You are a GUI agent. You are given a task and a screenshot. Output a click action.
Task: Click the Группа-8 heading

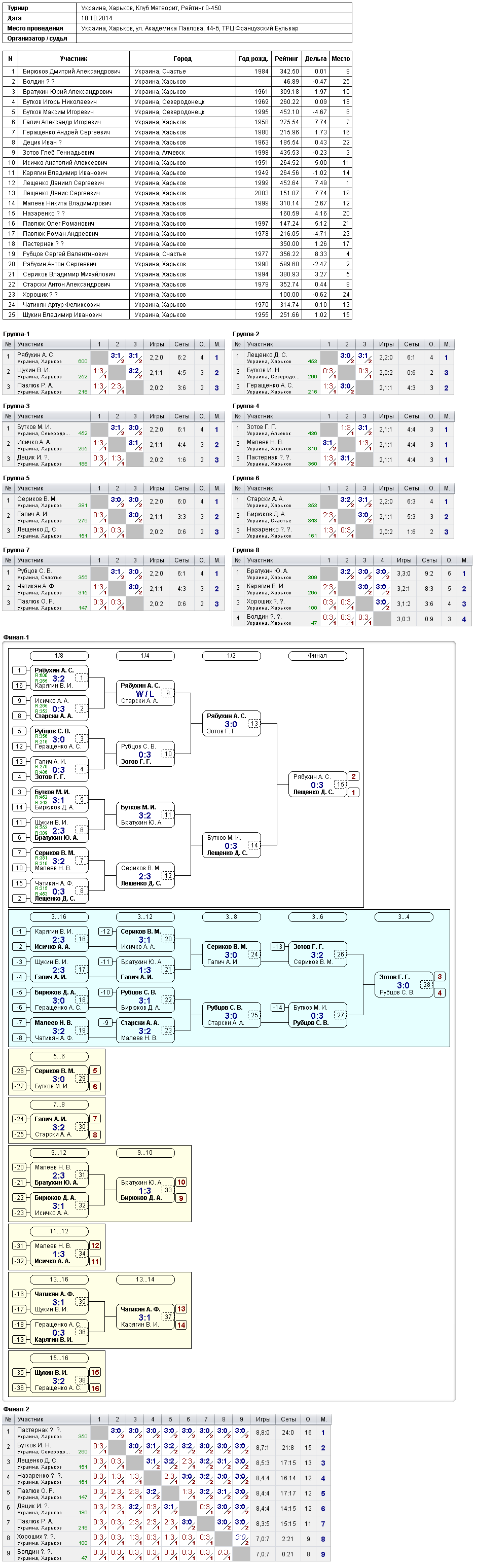(x=246, y=550)
